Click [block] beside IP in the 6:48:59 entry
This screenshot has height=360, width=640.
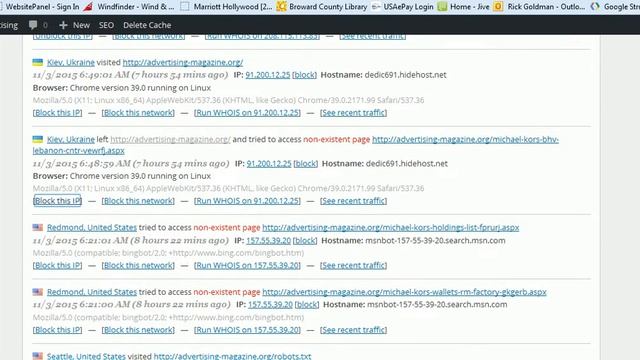tap(306, 164)
